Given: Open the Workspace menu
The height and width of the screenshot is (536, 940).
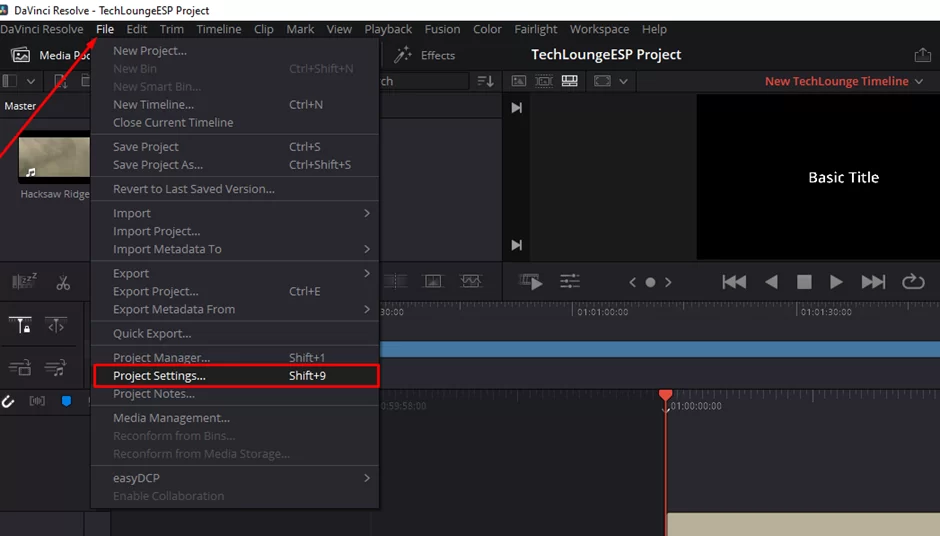Looking at the screenshot, I should (x=599, y=29).
